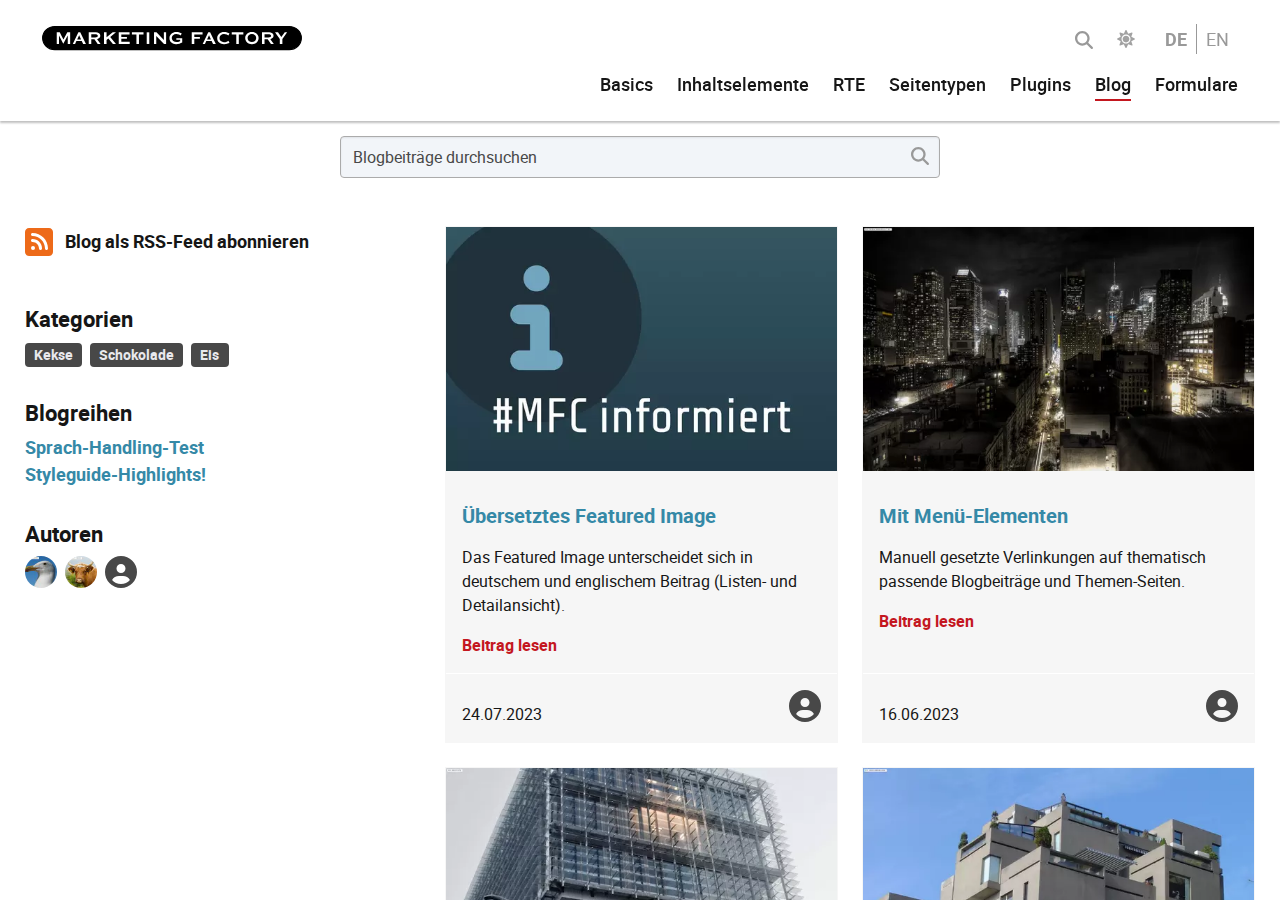
Task: Open site search magnifier icon in header
Action: (x=1084, y=40)
